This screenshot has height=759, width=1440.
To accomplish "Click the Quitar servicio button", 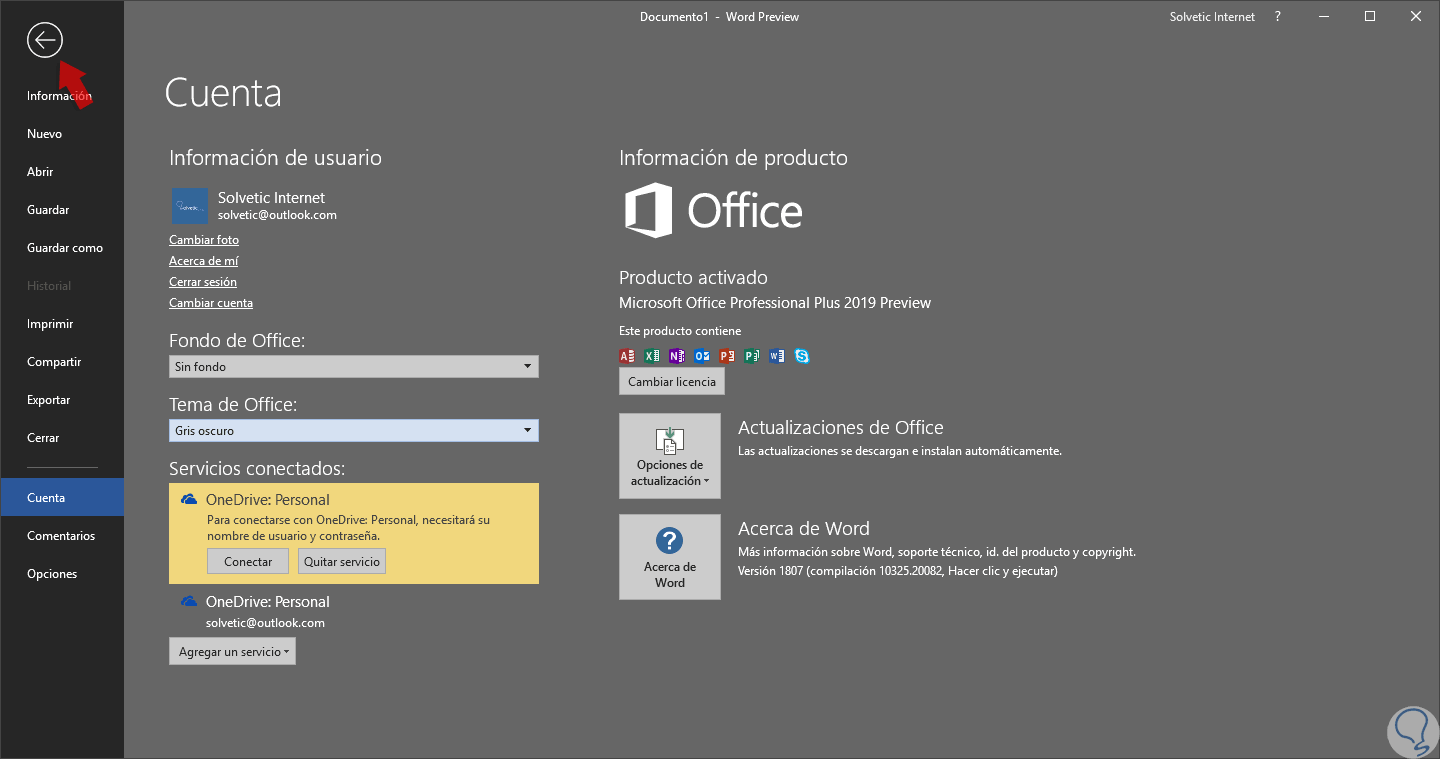I will (x=342, y=562).
